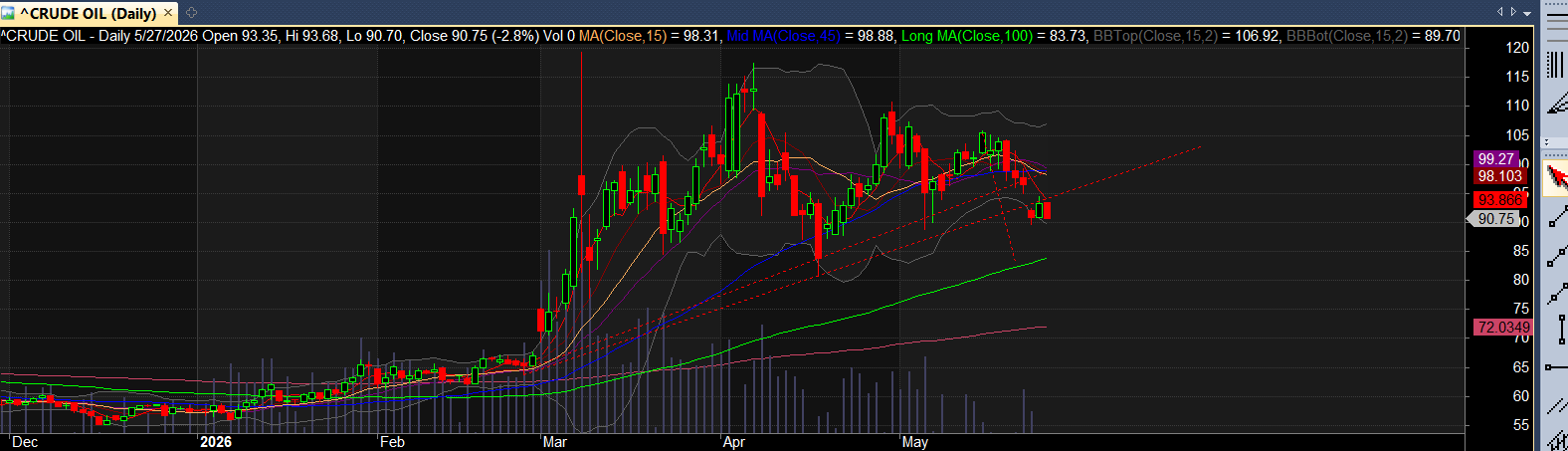The height and width of the screenshot is (451, 1568).
Task: Click the grey 90.75 last price label
Action: coord(1495,219)
